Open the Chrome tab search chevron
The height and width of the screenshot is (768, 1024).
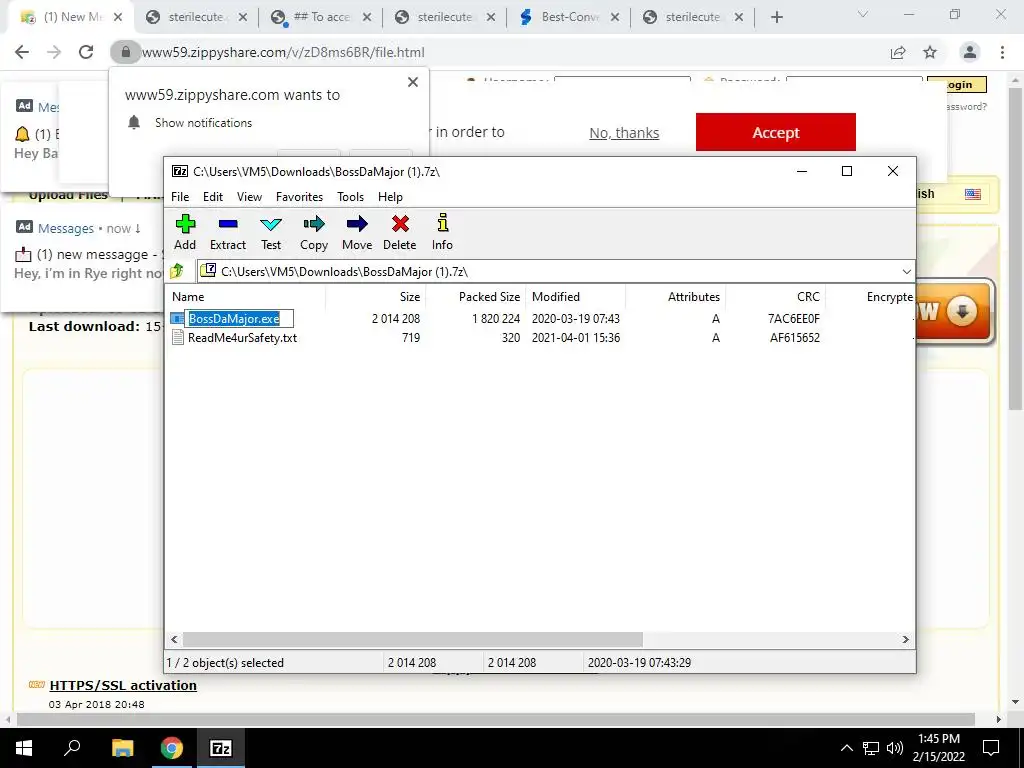[x=863, y=15]
